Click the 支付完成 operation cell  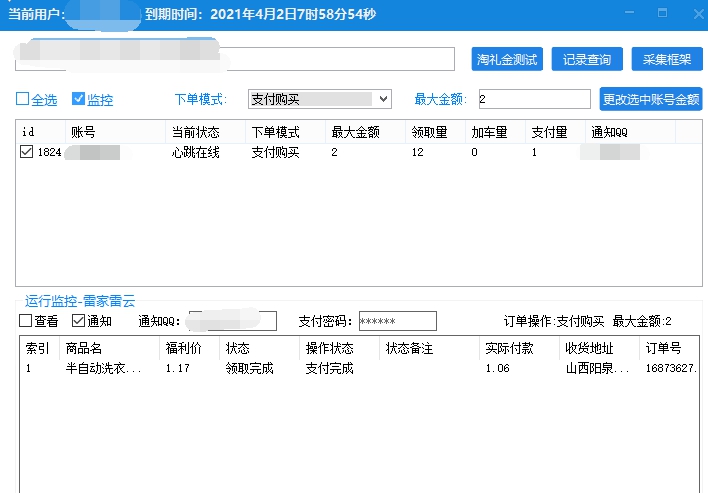coord(330,368)
